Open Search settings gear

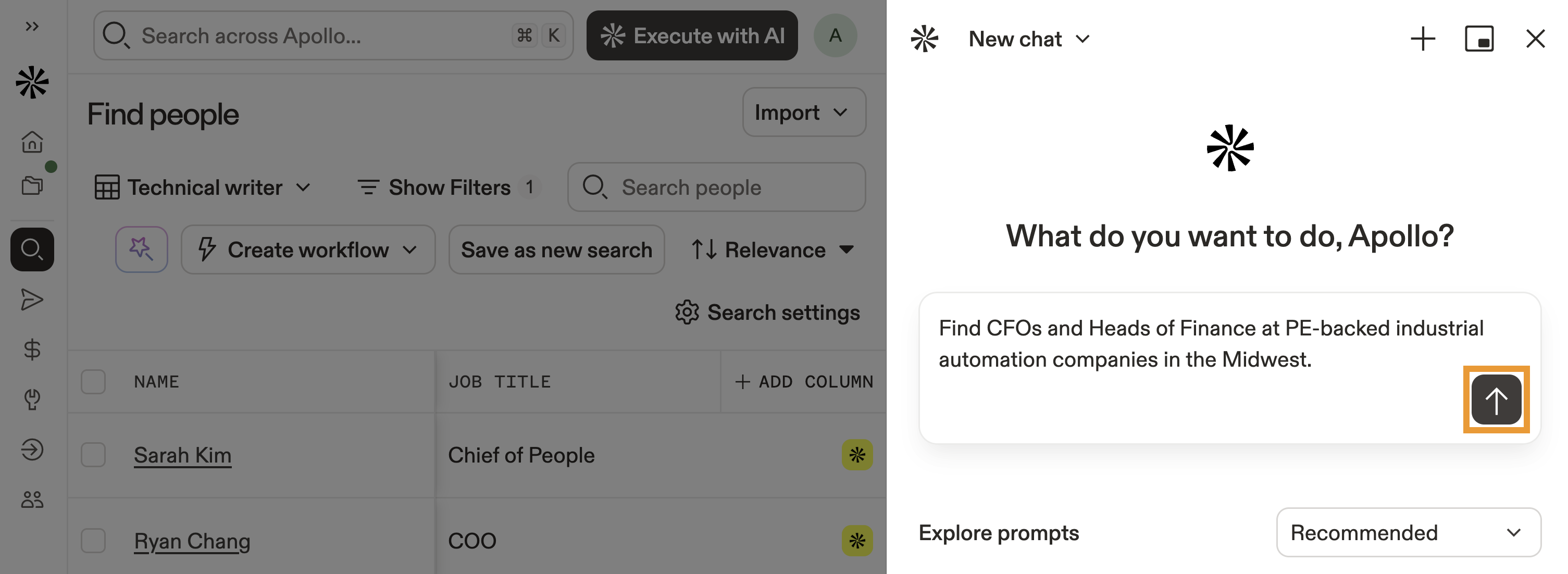(767, 312)
